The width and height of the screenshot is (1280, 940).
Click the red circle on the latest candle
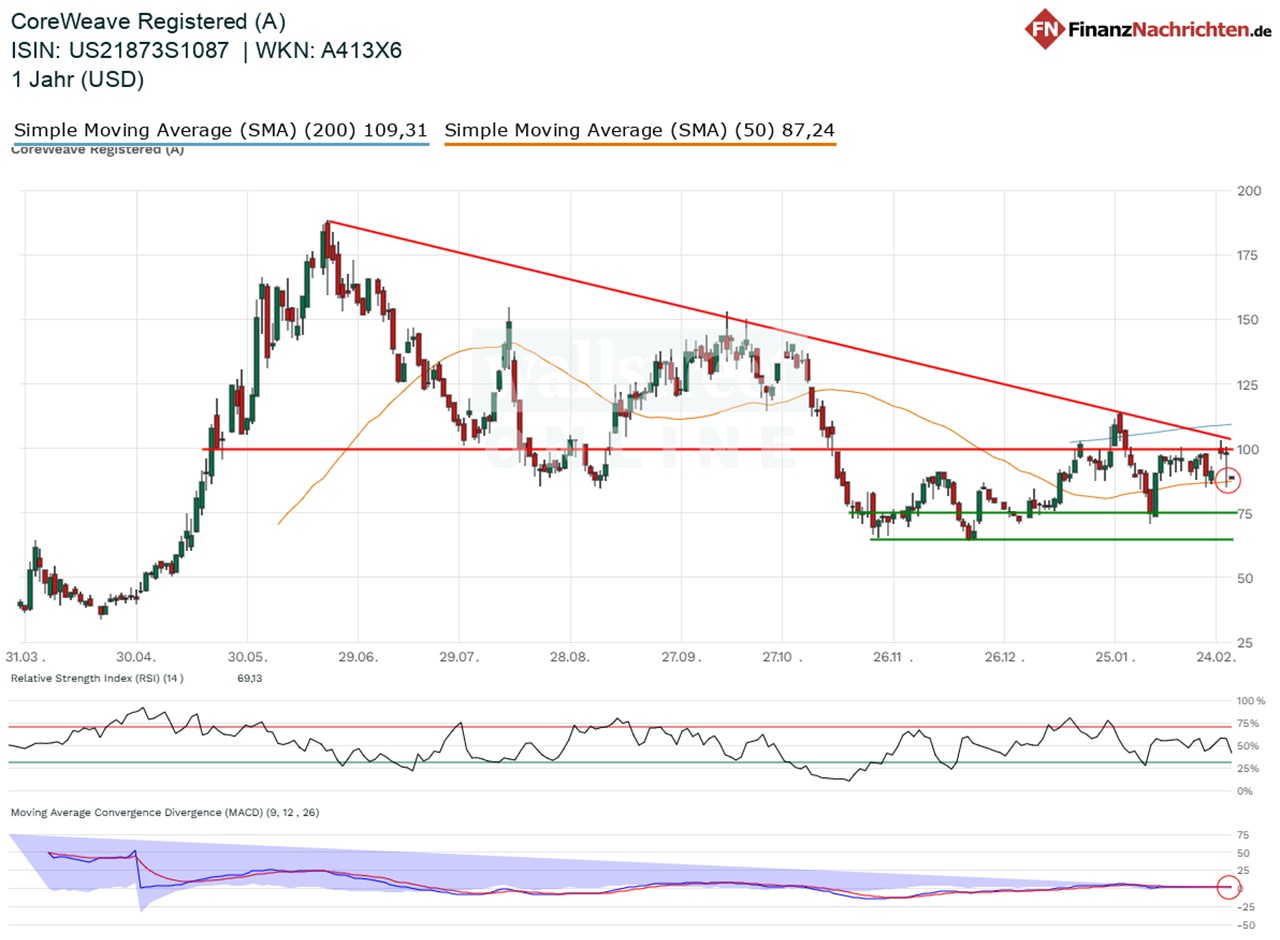pos(1228,479)
